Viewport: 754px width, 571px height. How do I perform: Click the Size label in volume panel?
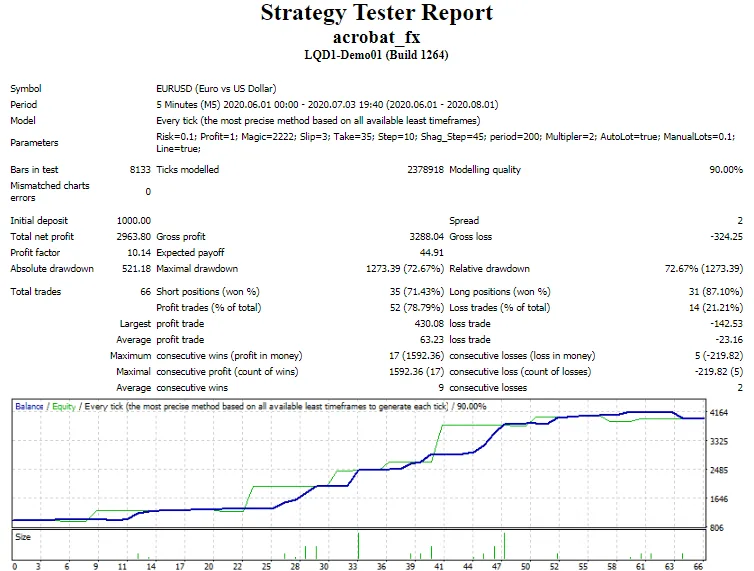[x=21, y=536]
